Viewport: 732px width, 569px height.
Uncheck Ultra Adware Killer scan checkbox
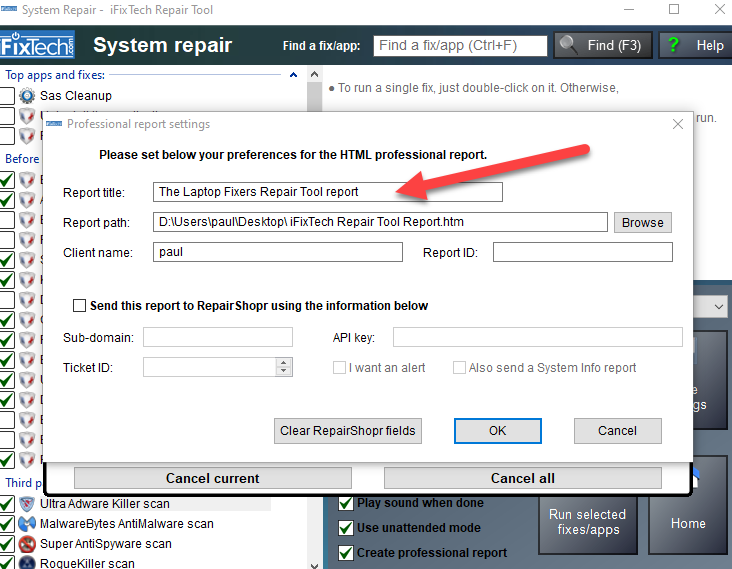[x=7, y=504]
